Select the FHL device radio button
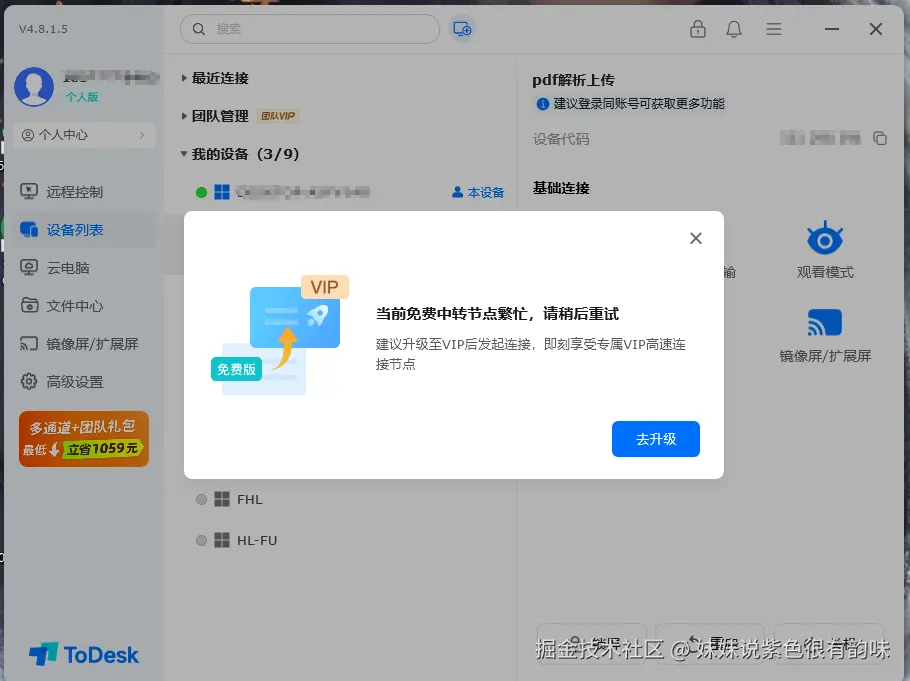 coord(201,499)
